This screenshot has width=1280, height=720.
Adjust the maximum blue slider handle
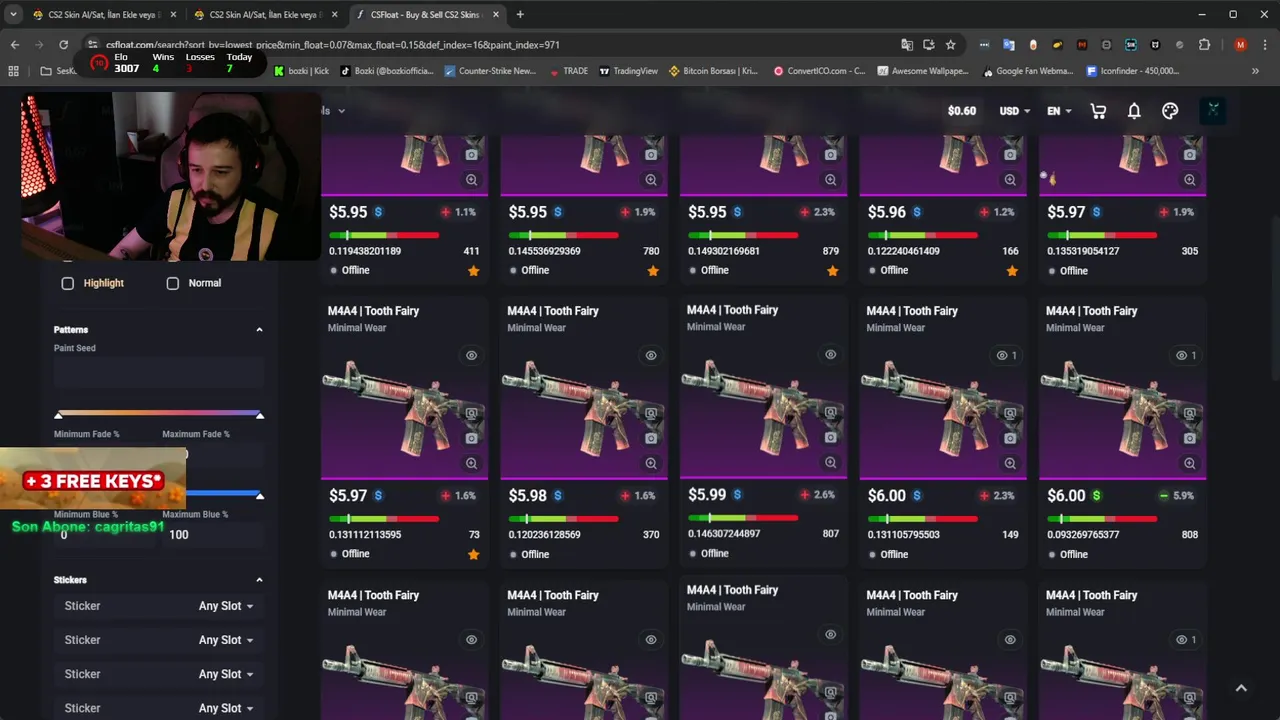point(259,495)
